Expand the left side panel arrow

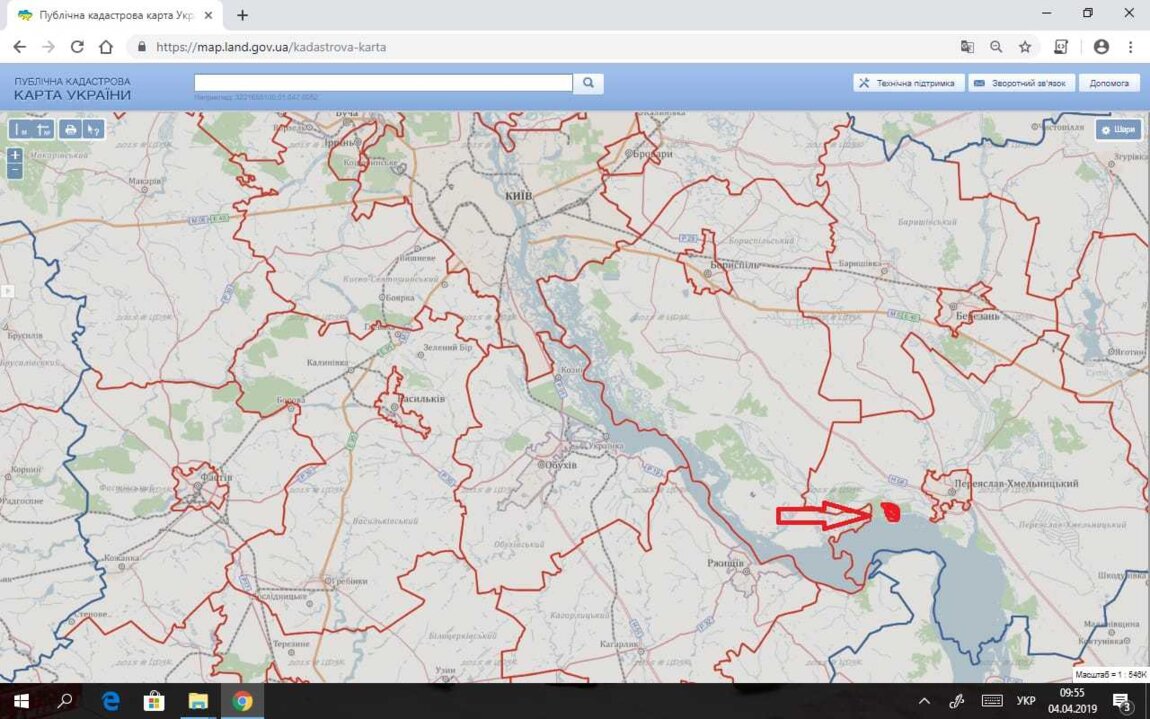coord(5,291)
